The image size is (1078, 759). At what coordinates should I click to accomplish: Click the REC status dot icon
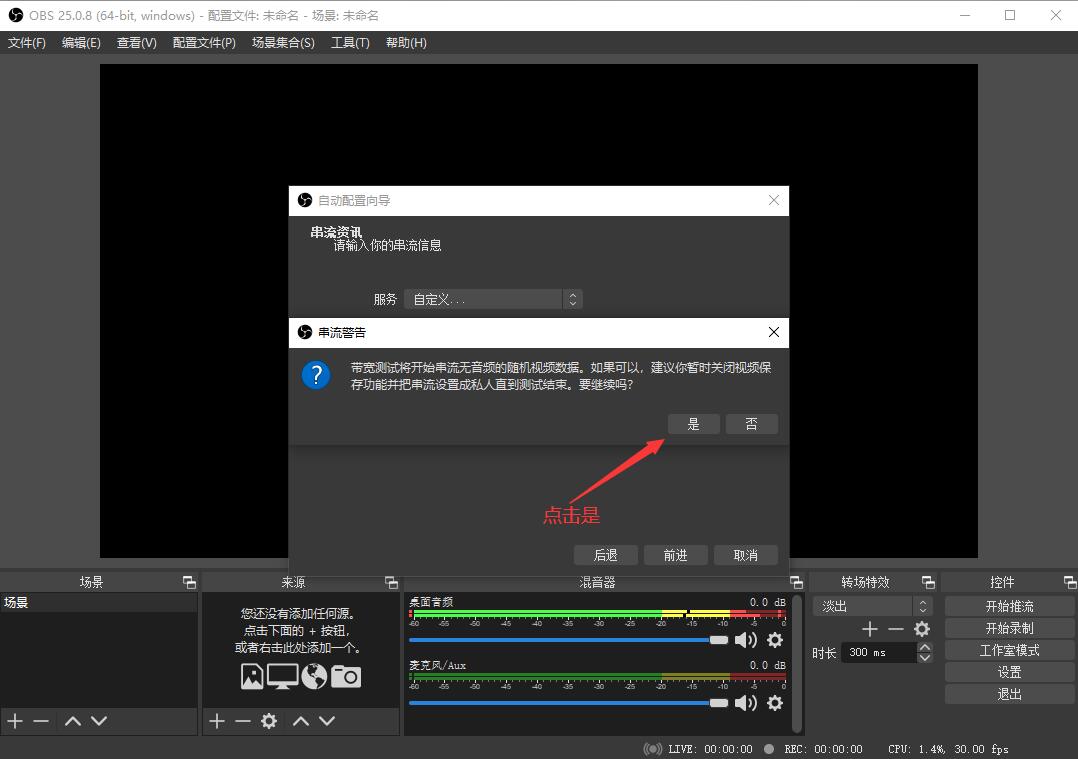click(769, 749)
